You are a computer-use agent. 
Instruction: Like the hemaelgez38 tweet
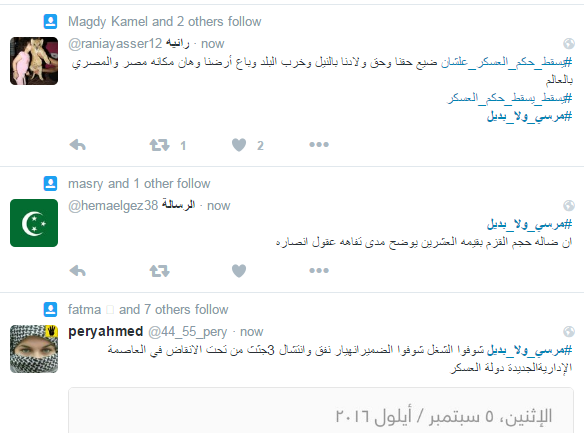[x=239, y=271]
